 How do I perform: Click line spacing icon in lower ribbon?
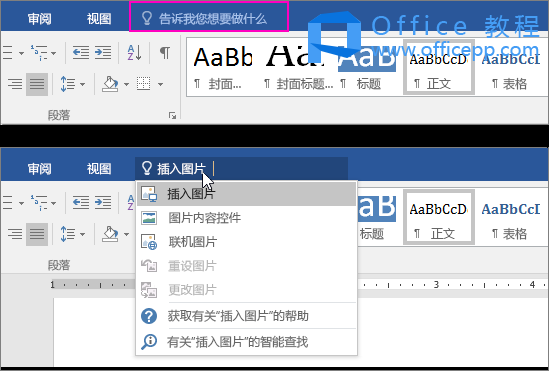click(68, 234)
